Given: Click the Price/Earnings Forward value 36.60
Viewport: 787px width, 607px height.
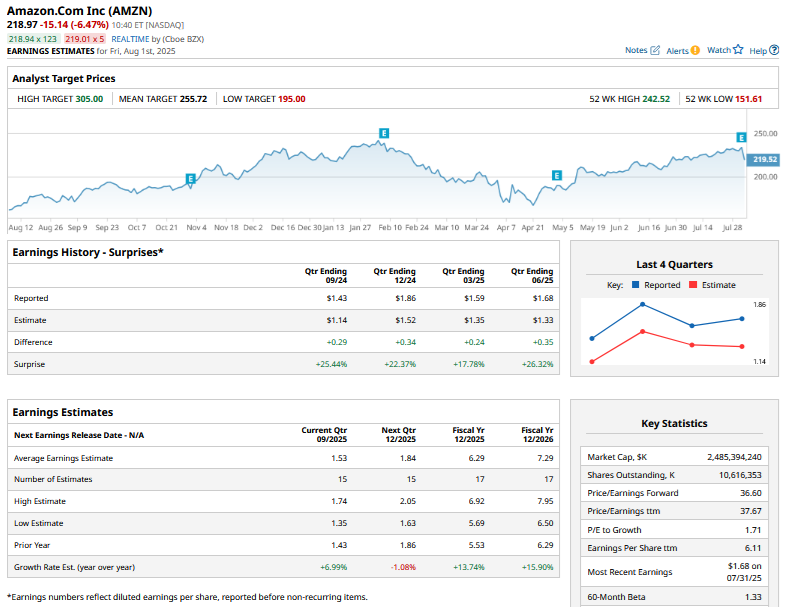Looking at the screenshot, I should coord(751,493).
